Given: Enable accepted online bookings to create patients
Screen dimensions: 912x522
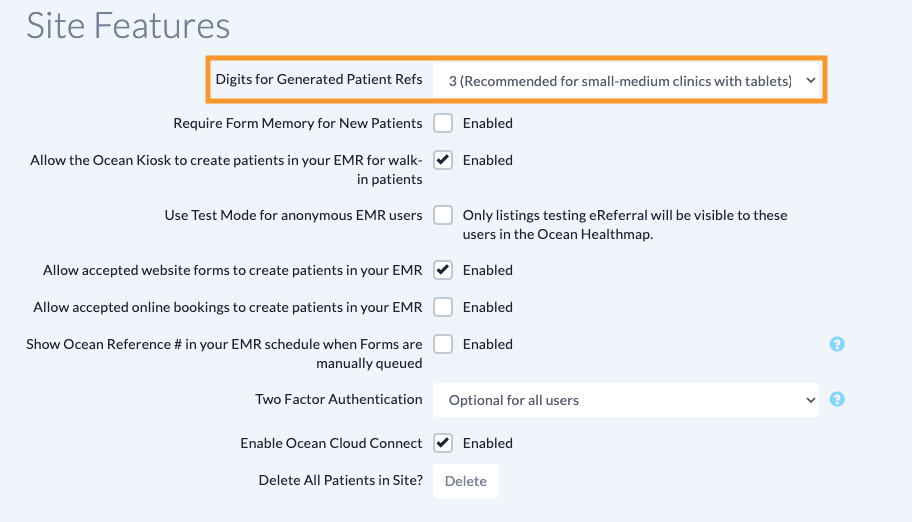Looking at the screenshot, I should [x=443, y=307].
